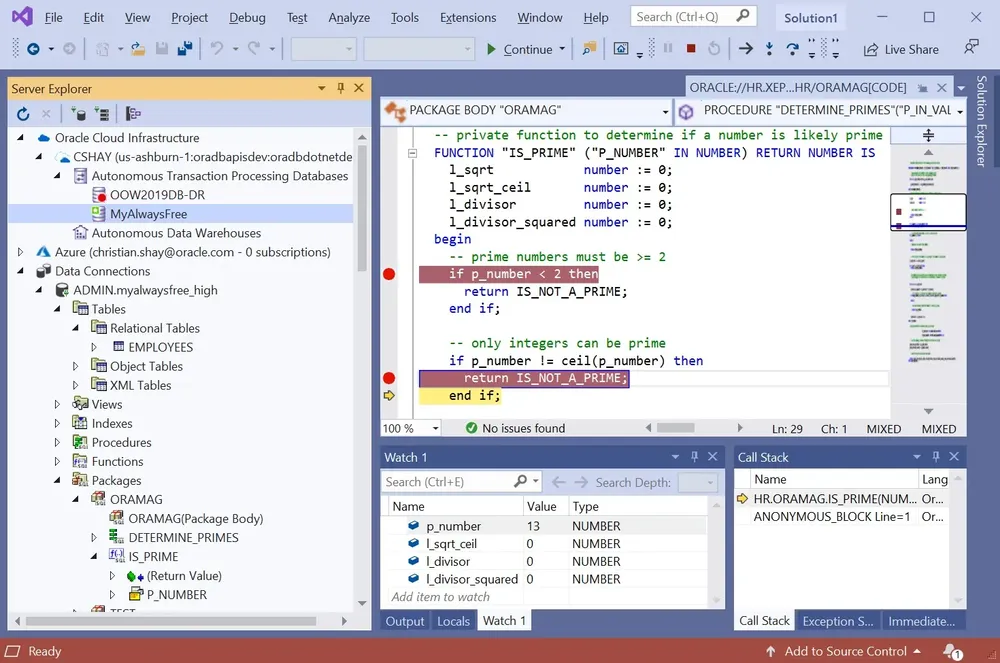Expand the EMPLOYEES table node
Screen dimensions: 1000x663
pos(94,347)
